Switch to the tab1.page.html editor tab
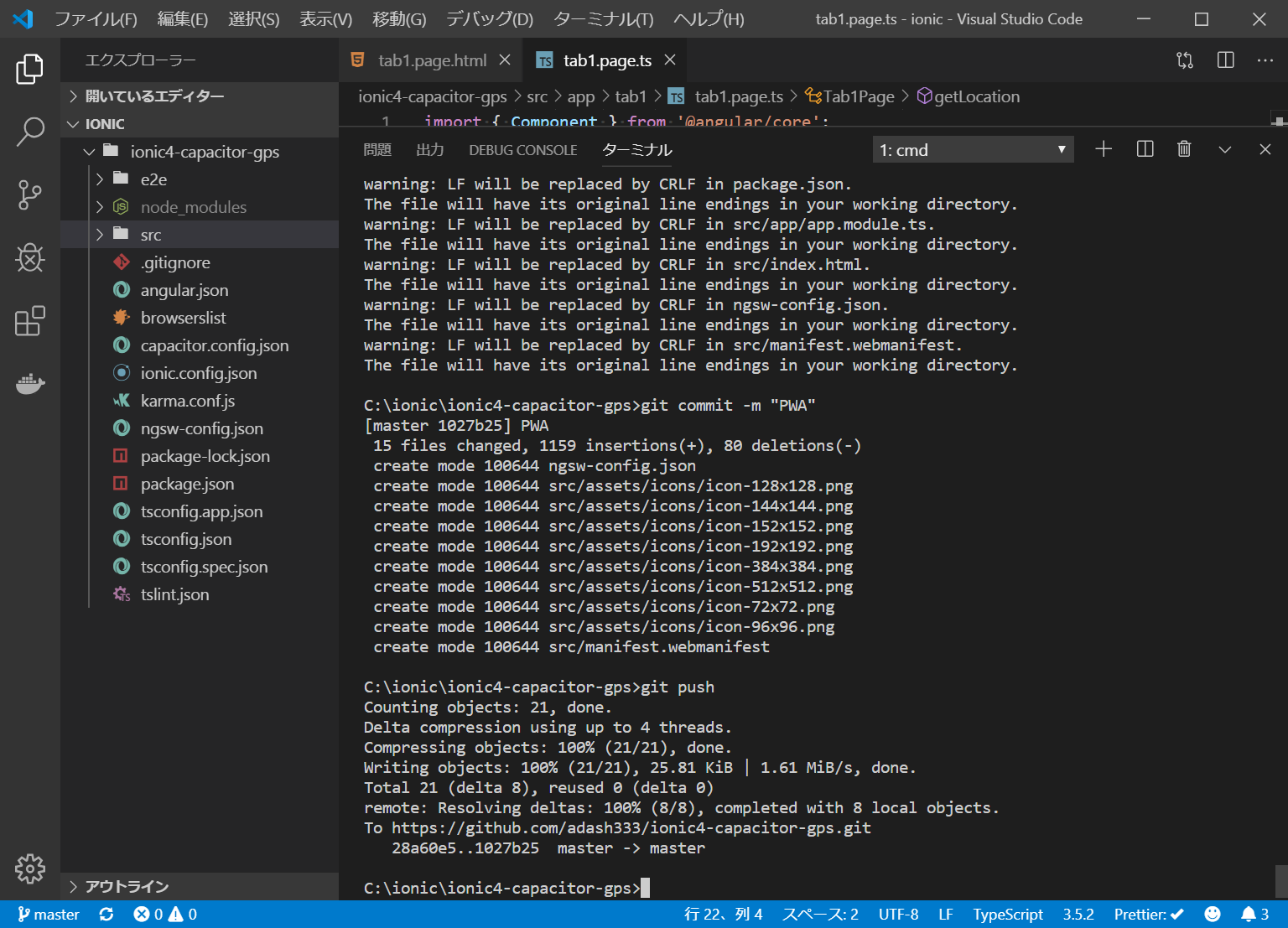 point(431,60)
